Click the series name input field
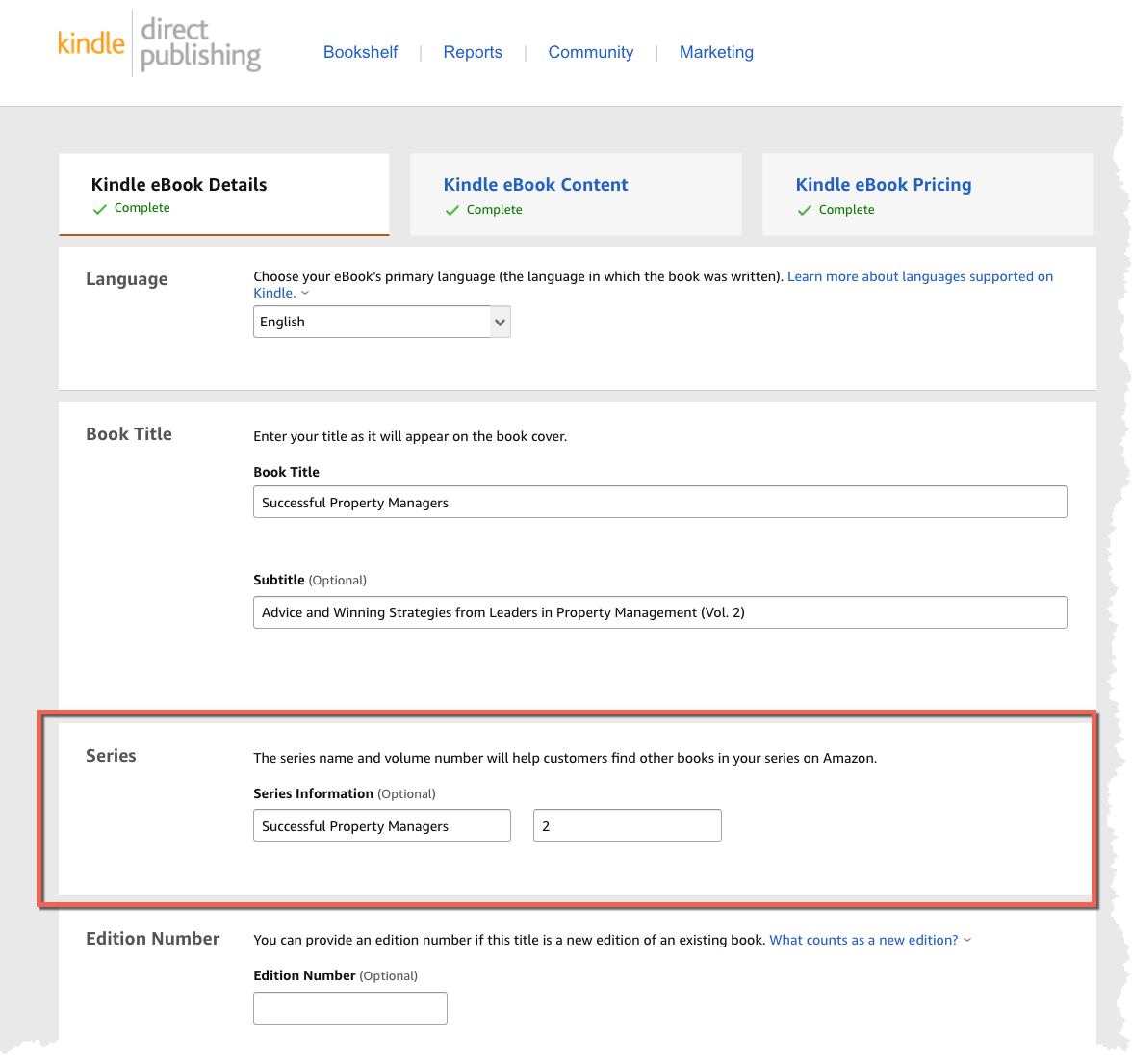Image resolution: width=1132 pixels, height=1064 pixels. point(382,825)
